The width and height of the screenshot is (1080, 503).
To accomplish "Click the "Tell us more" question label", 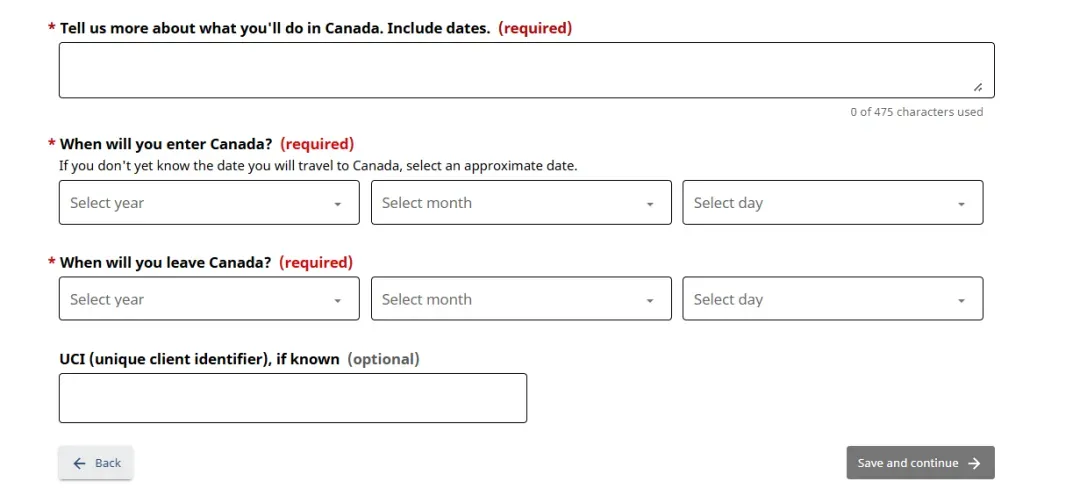I will coord(274,28).
